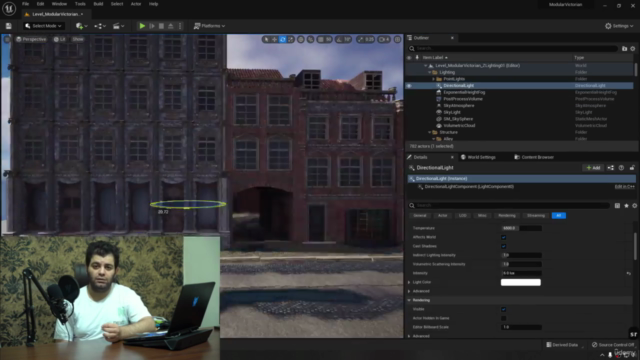Open the Perspective view mode menu
Screen dimensions: 640x360
click(31, 39)
